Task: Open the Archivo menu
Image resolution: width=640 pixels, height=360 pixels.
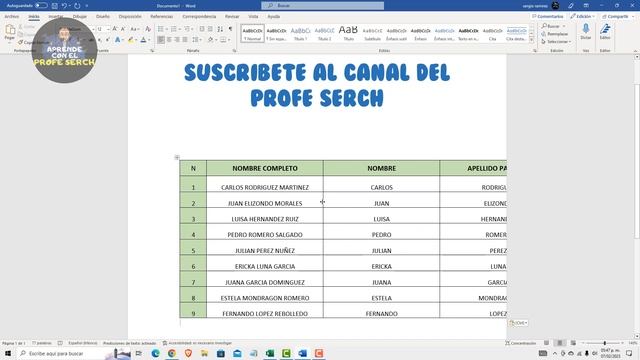Action: pyautogui.click(x=11, y=16)
